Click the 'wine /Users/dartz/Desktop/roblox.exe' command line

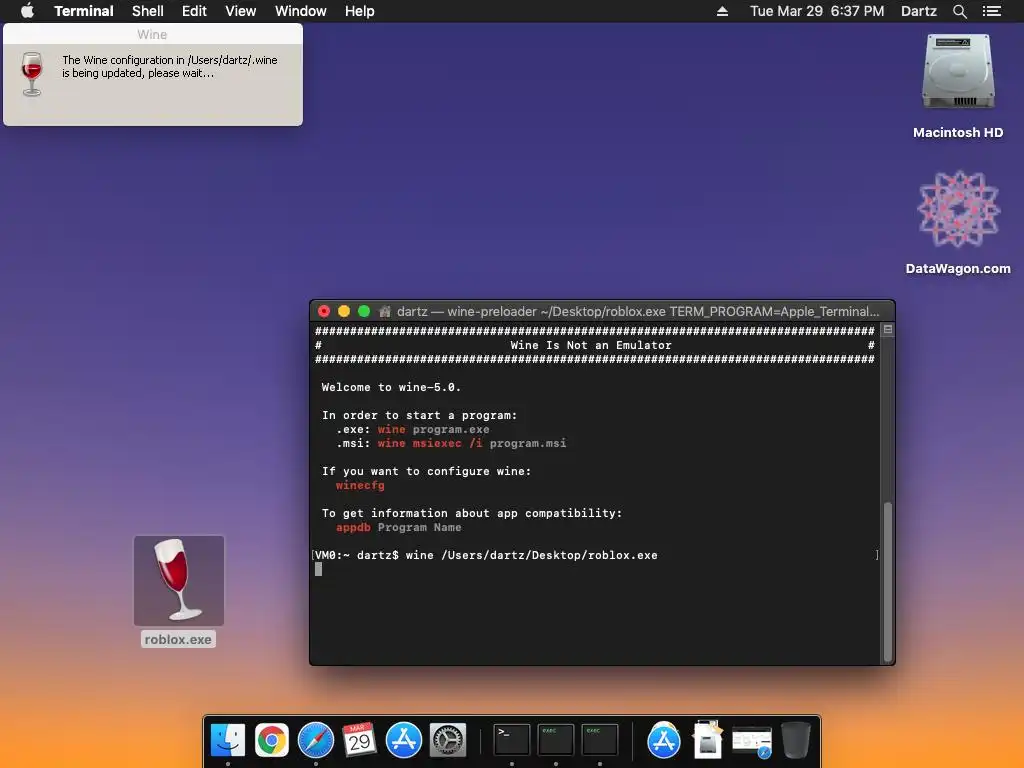(x=532, y=555)
